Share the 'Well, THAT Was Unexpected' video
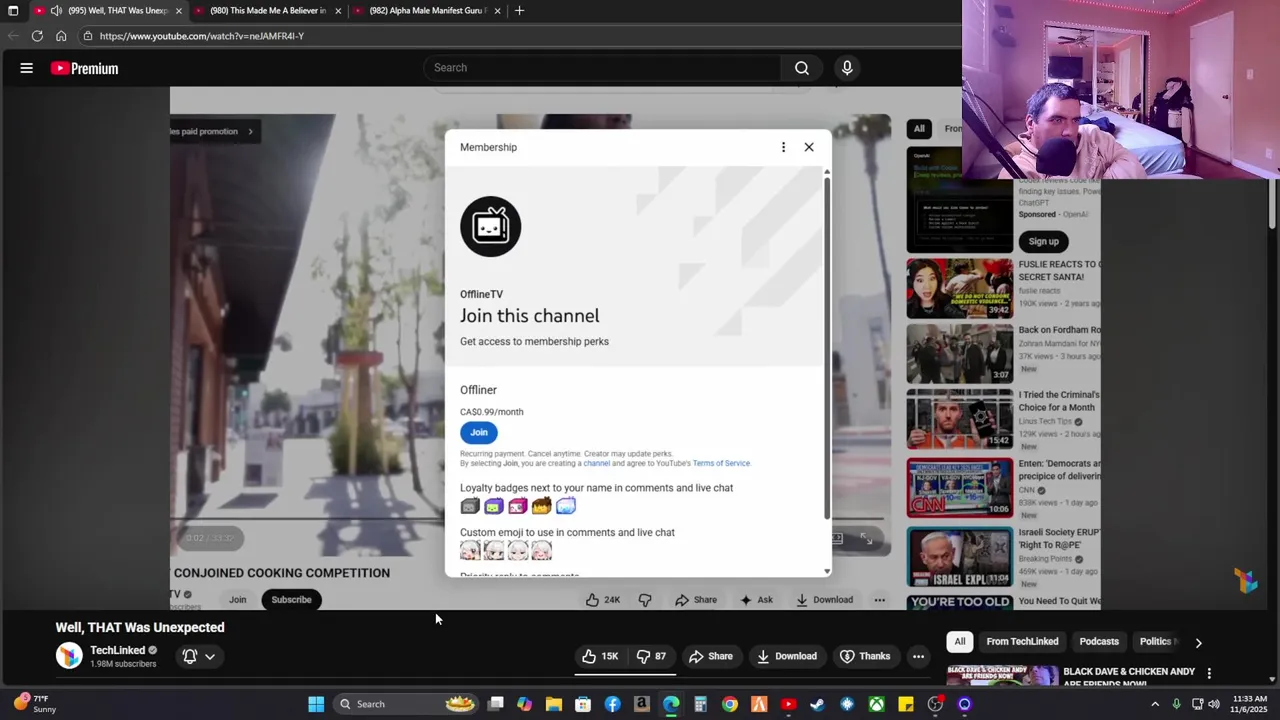This screenshot has width=1280, height=720. 711,656
